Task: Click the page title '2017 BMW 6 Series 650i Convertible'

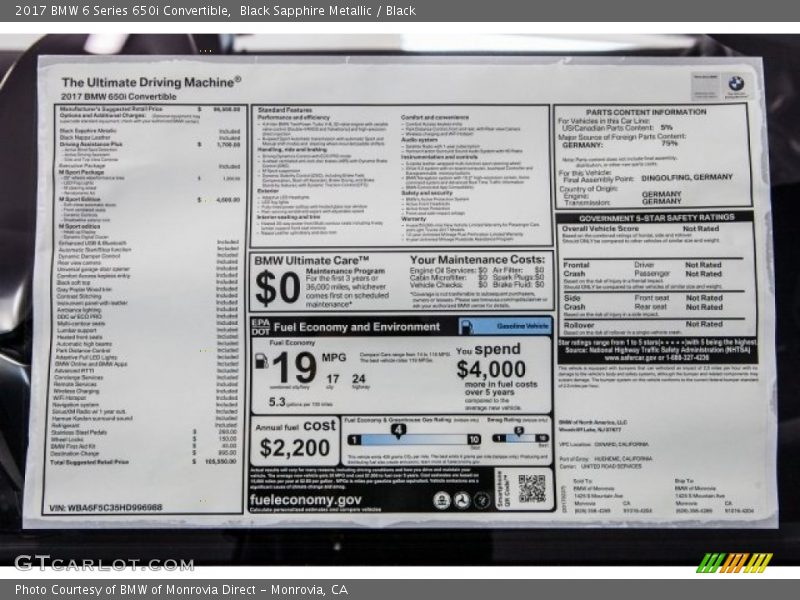Action: (122, 11)
